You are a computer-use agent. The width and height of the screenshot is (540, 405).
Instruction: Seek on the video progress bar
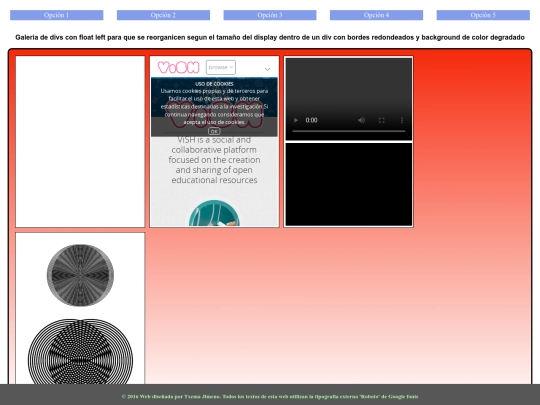pos(349,131)
